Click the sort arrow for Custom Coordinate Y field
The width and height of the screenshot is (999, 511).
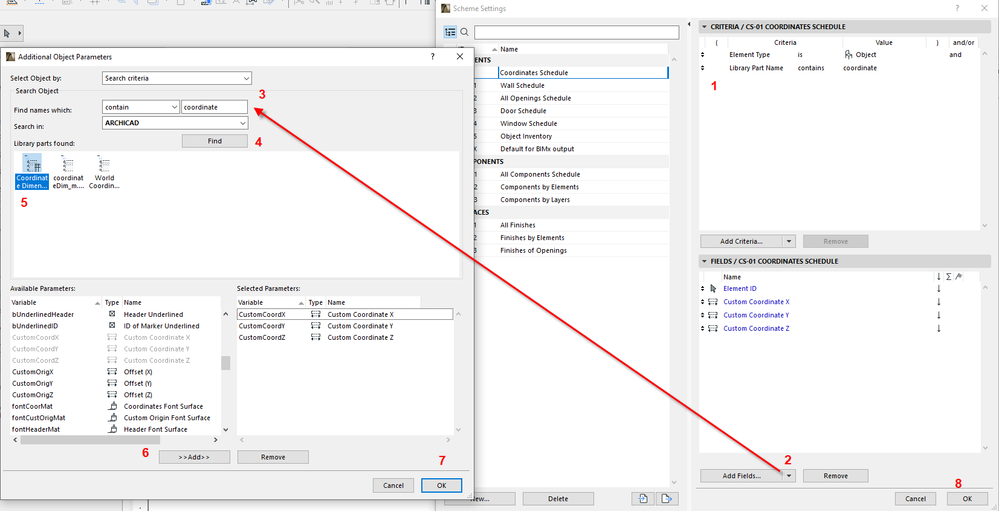(x=938, y=315)
